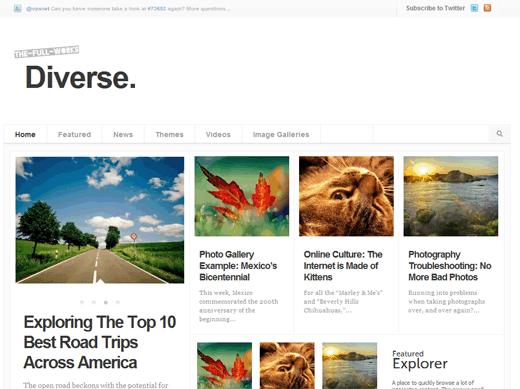Click the orange RSS feed icon

click(x=487, y=8)
